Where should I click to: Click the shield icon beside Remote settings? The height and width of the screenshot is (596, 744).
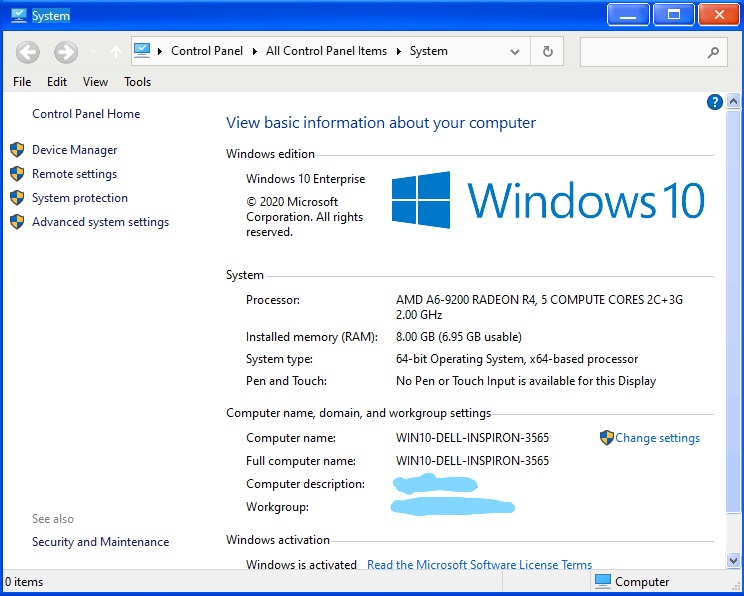[x=17, y=174]
